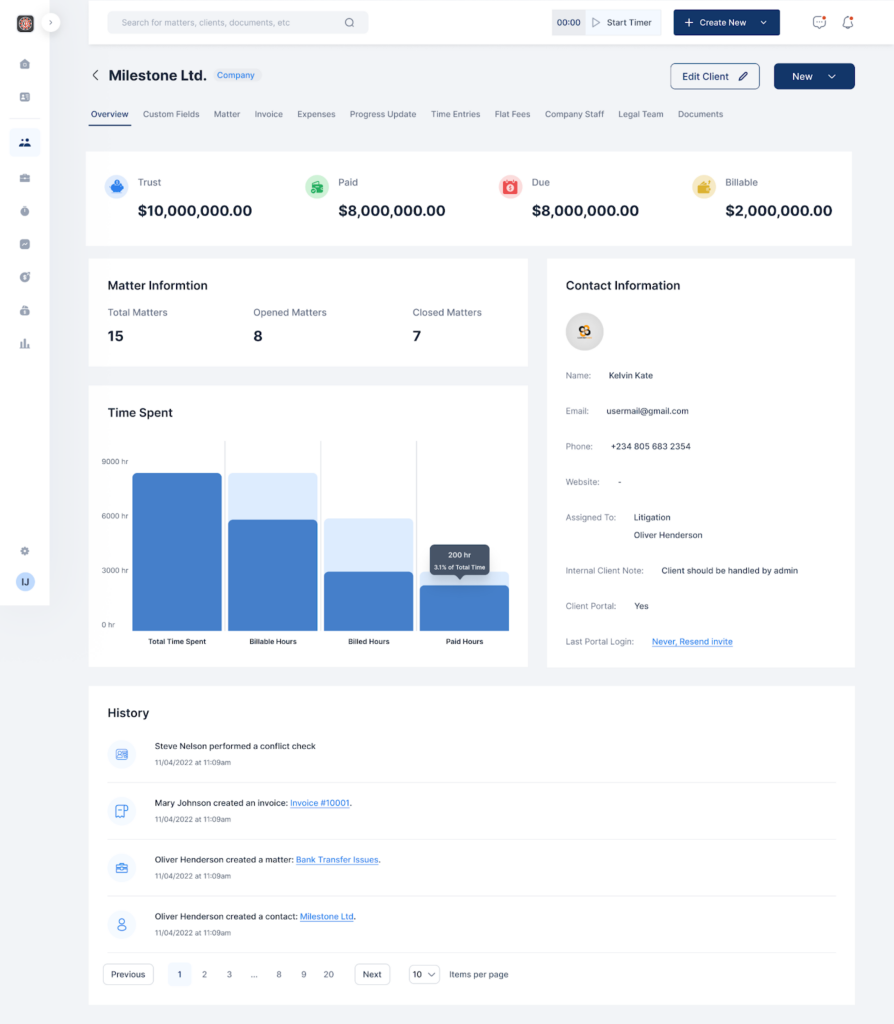Click the Paid Hours bar in chart
894x1024 pixels.
click(x=464, y=607)
